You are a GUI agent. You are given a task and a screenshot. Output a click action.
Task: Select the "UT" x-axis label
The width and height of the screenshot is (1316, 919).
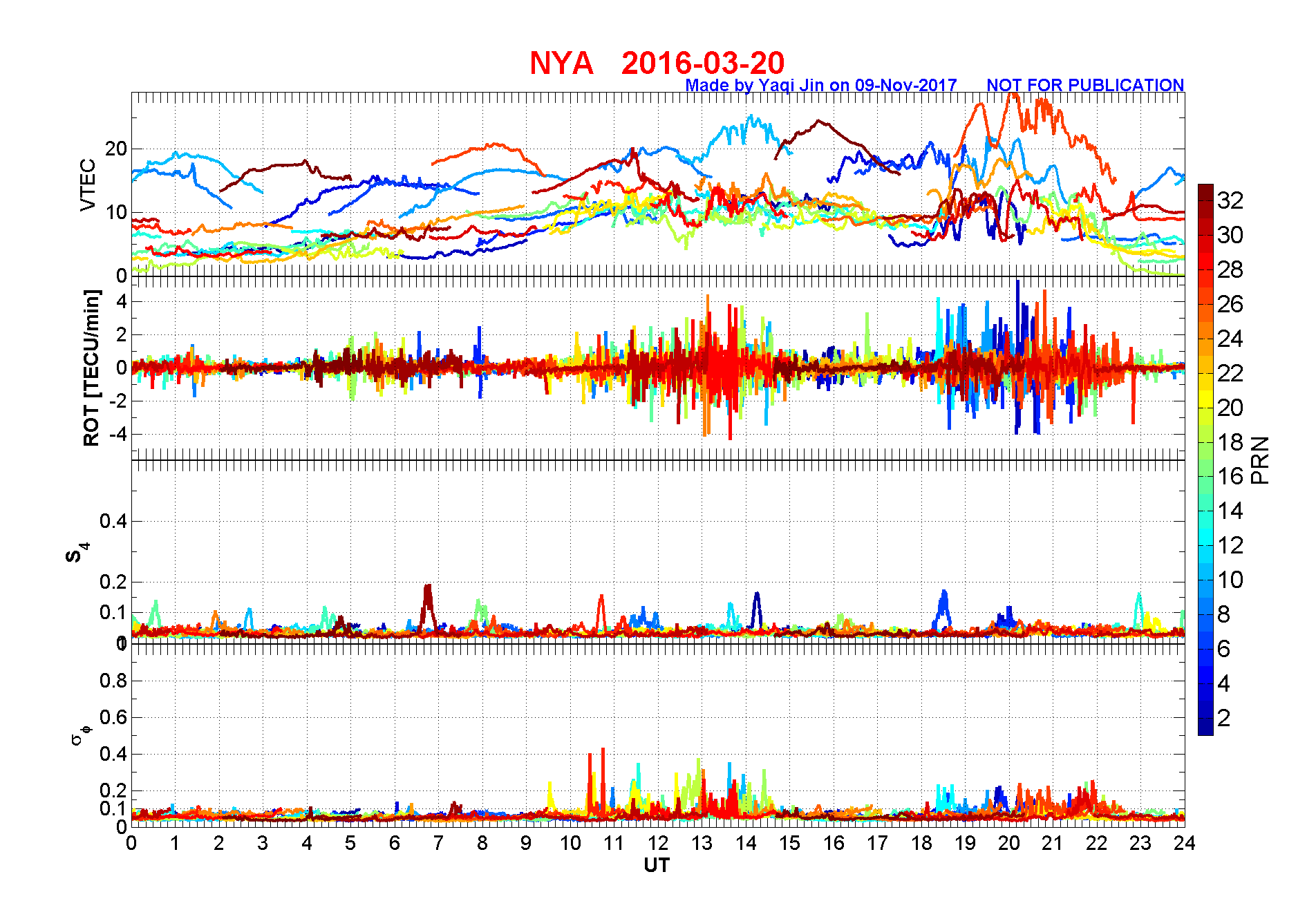click(657, 865)
